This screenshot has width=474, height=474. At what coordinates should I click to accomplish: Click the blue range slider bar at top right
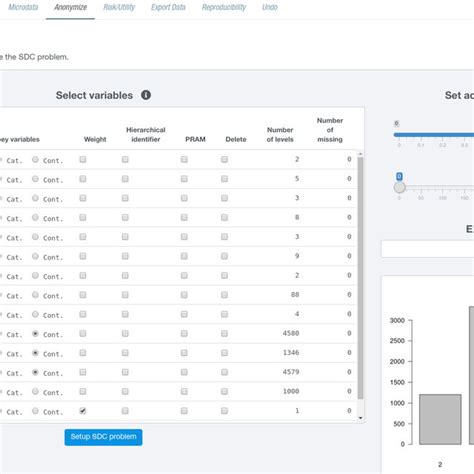click(434, 135)
